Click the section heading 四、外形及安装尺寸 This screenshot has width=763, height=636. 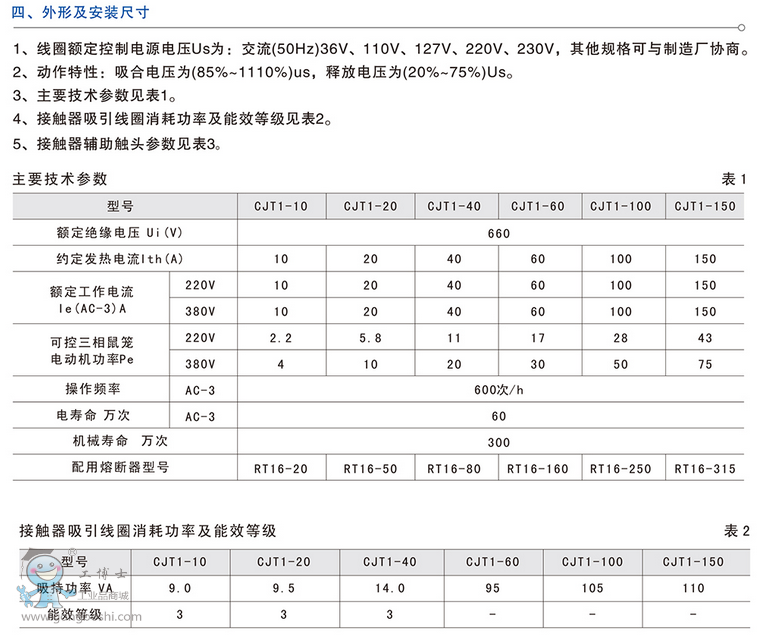[82, 11]
